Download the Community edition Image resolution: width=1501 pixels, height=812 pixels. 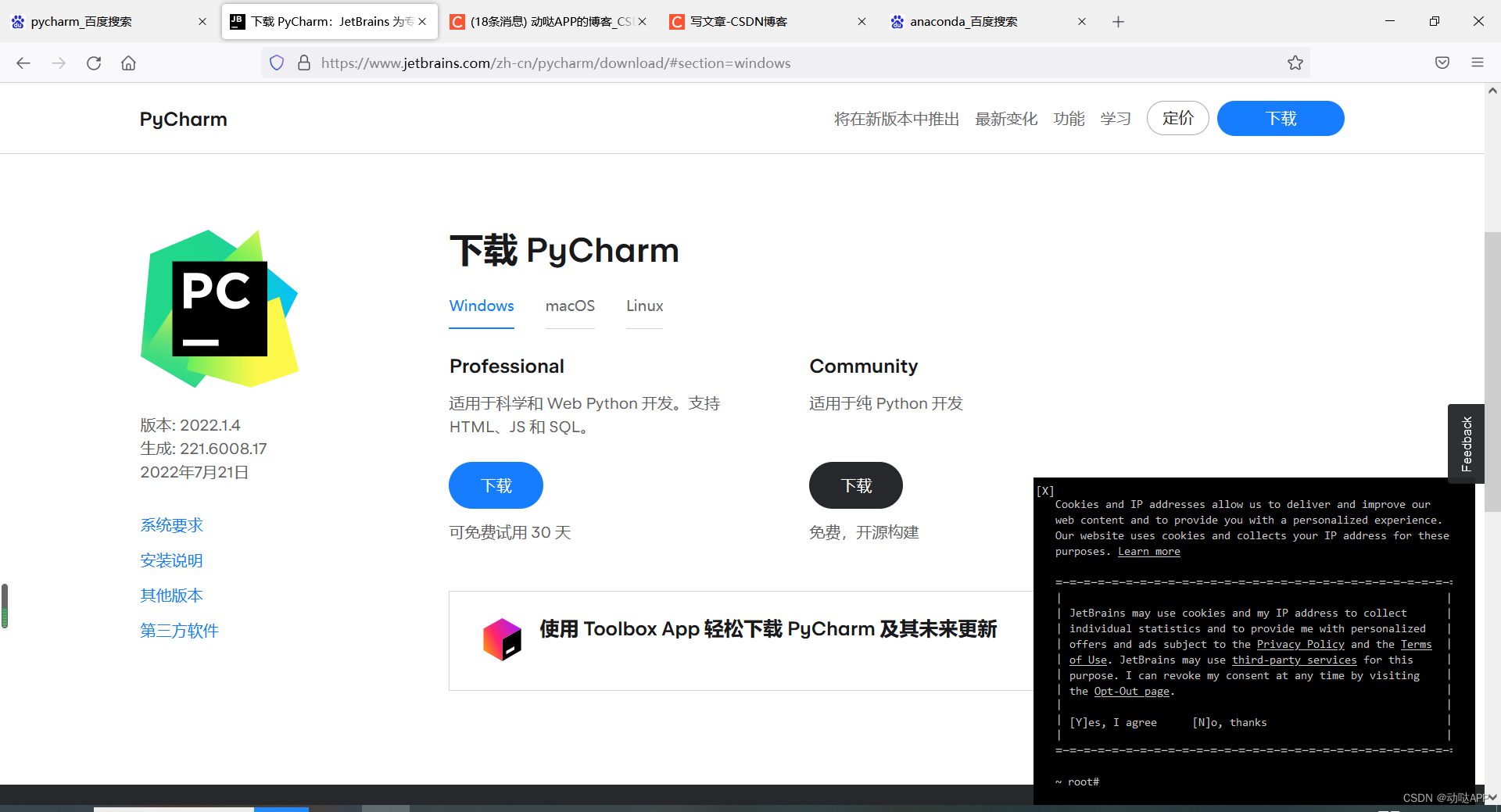pyautogui.click(x=856, y=485)
